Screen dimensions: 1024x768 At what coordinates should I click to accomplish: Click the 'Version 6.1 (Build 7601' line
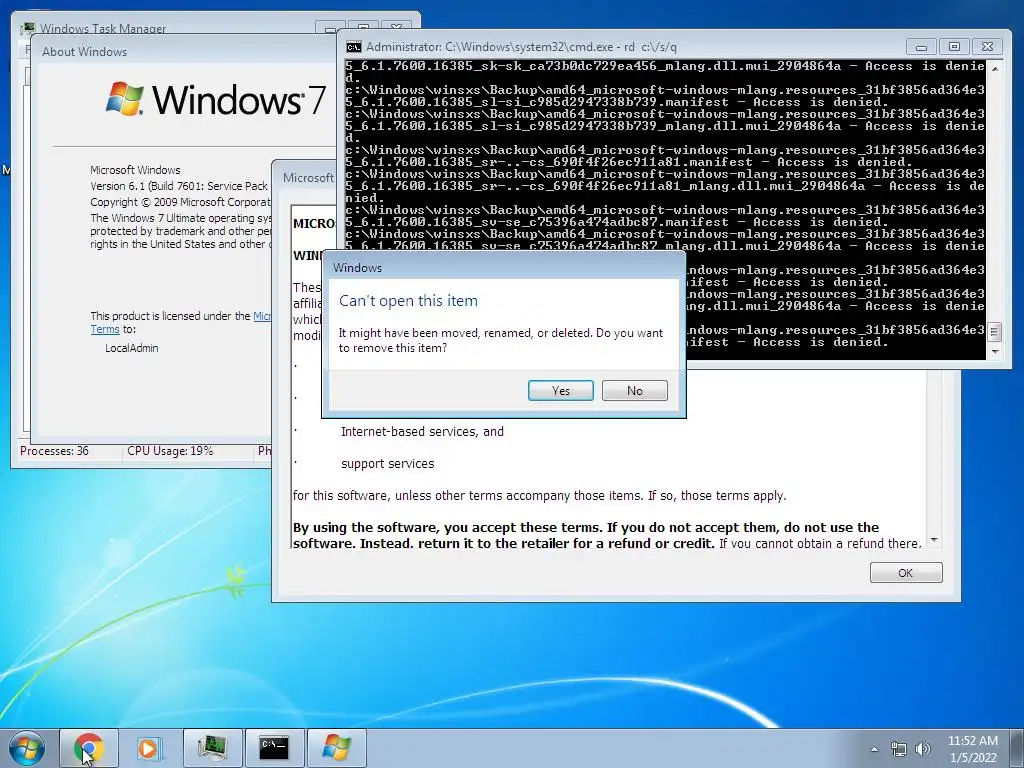179,186
